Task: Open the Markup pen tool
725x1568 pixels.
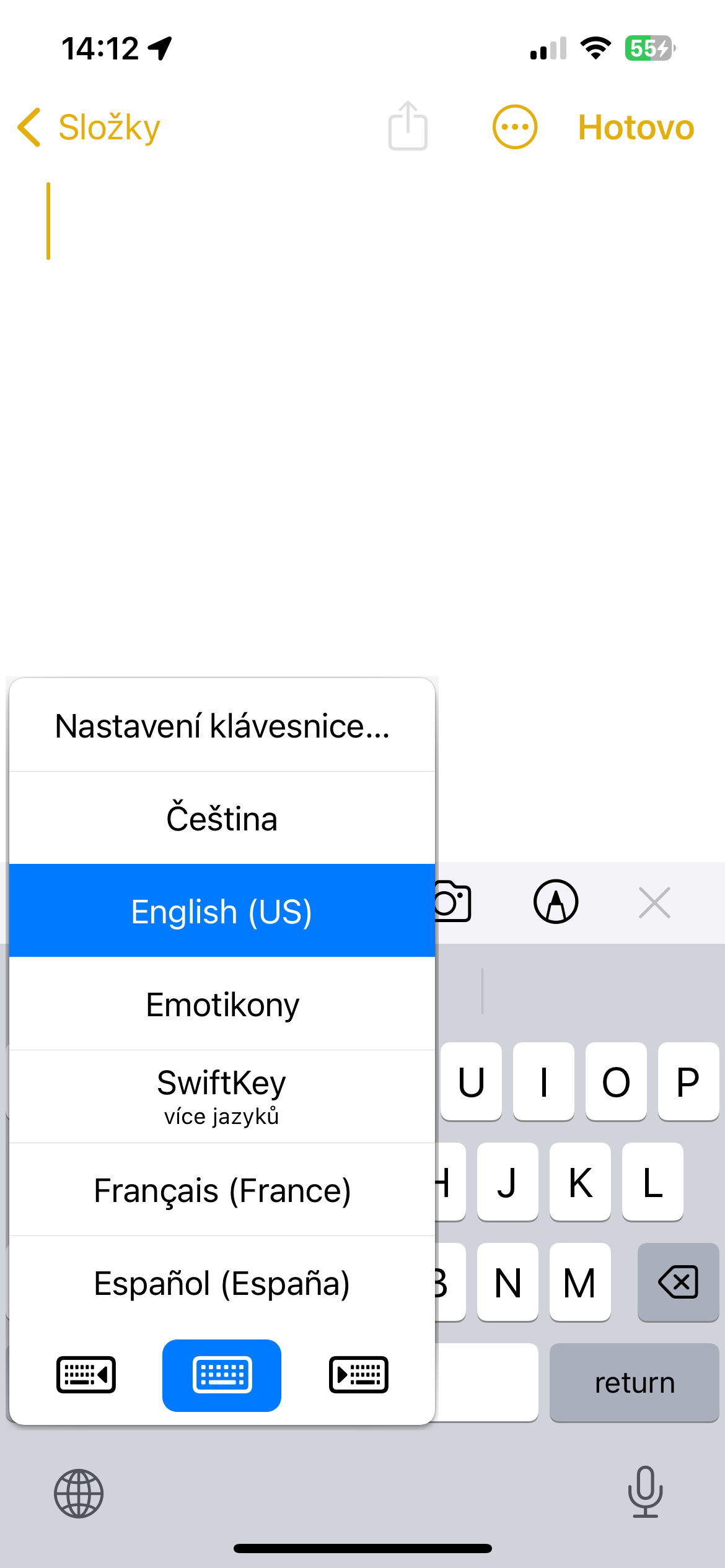Action: tap(556, 902)
